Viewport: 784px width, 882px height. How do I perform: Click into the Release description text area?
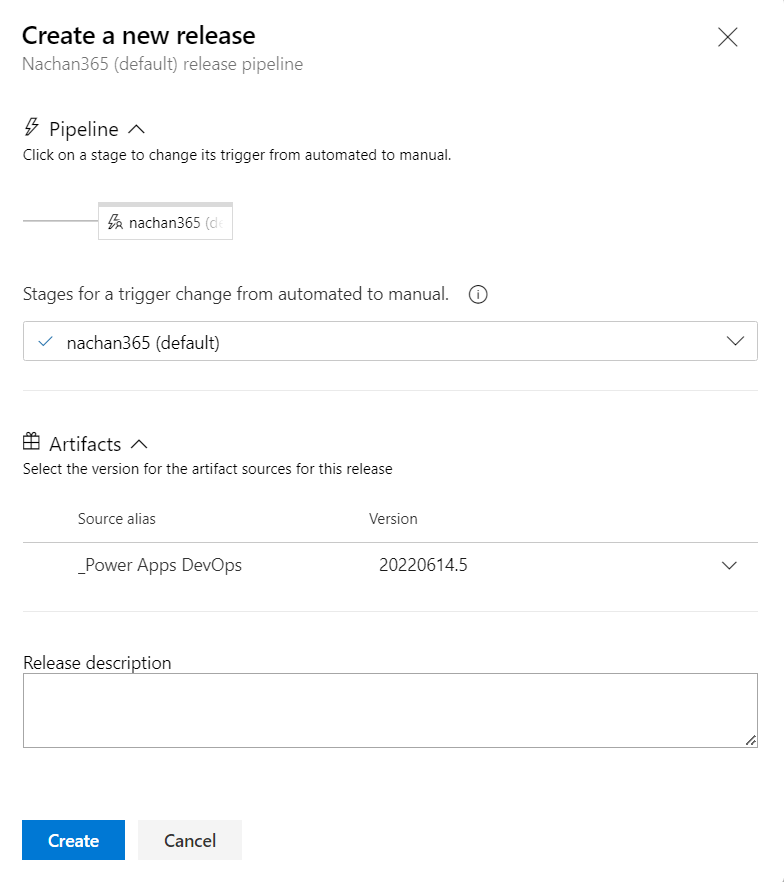(390, 710)
